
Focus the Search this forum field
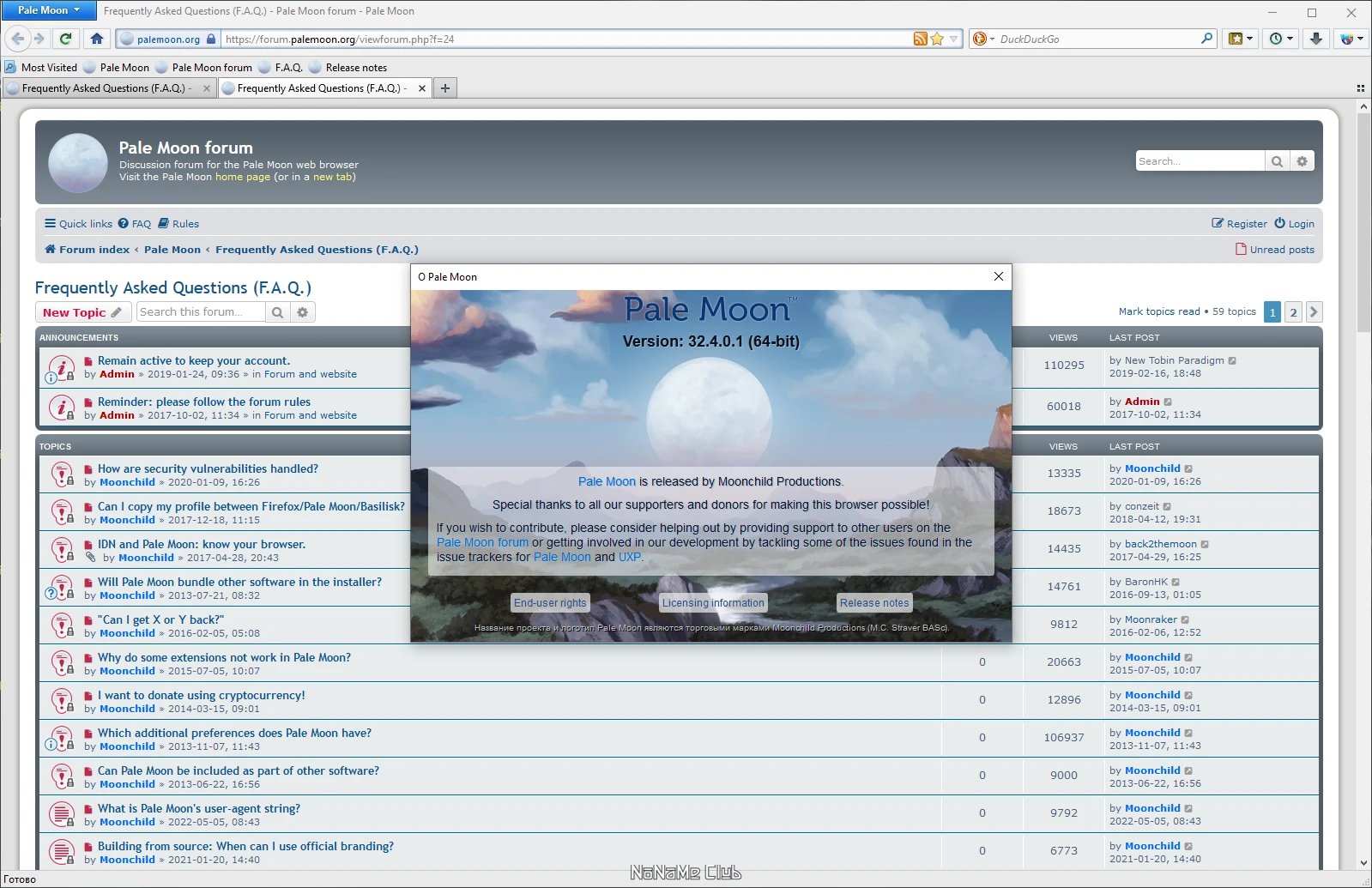(x=201, y=312)
